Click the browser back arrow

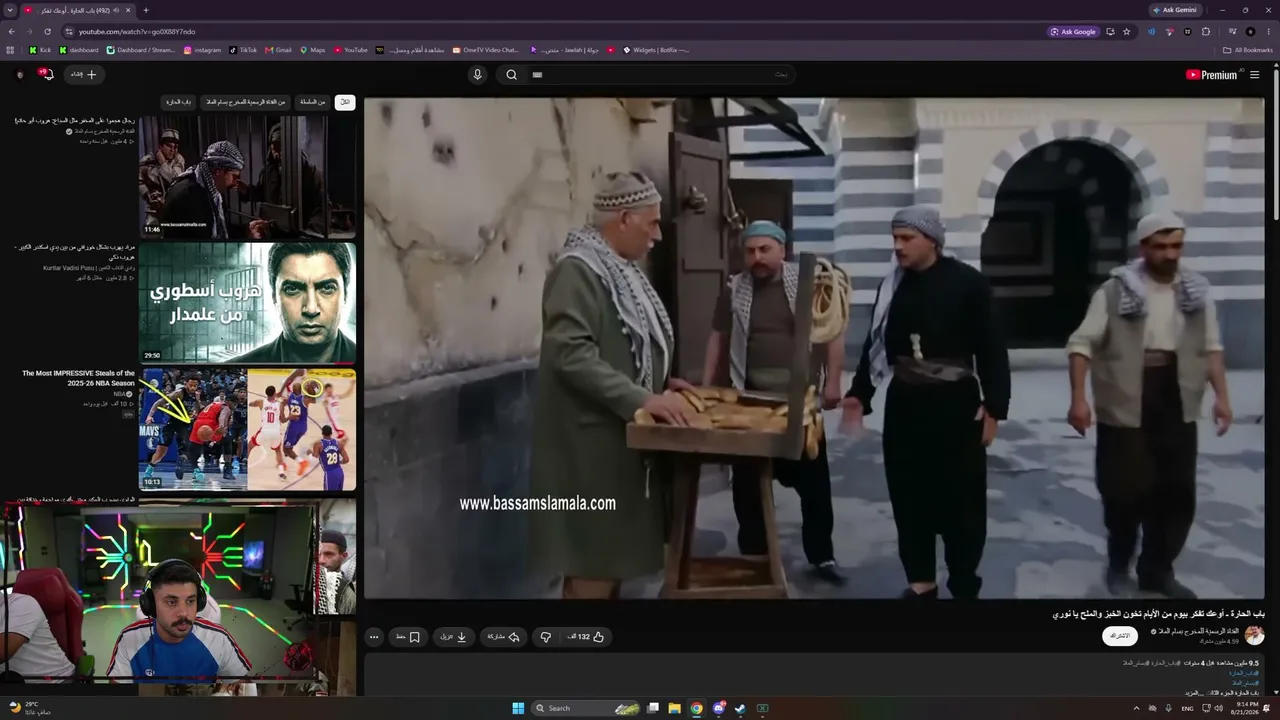click(x=11, y=31)
